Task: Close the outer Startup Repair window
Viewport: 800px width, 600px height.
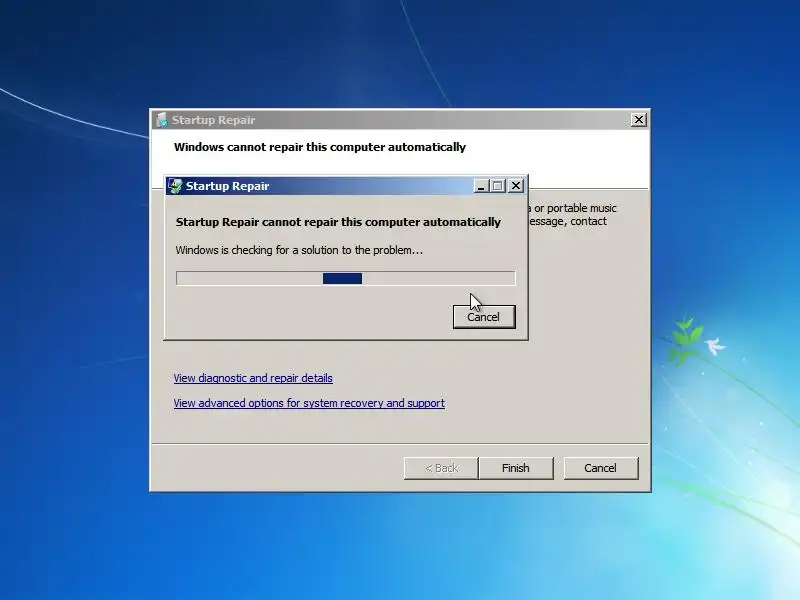Action: [638, 120]
